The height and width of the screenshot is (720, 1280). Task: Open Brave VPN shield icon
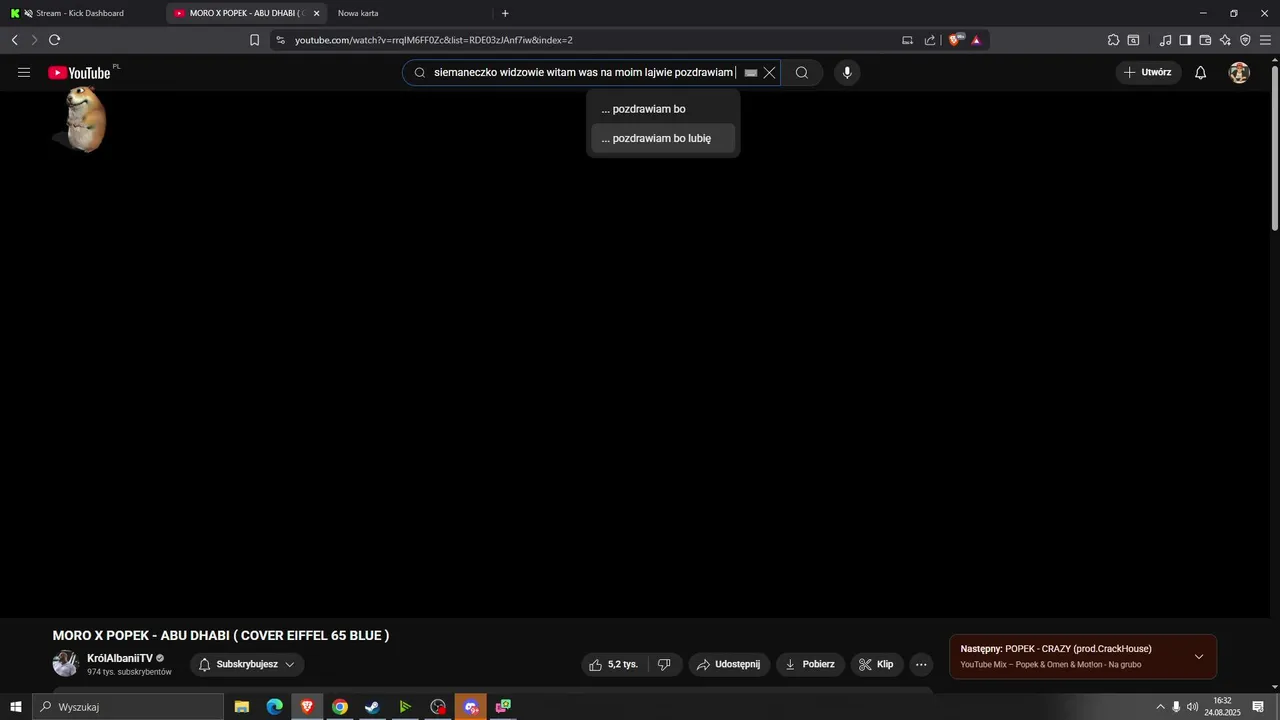point(1245,40)
